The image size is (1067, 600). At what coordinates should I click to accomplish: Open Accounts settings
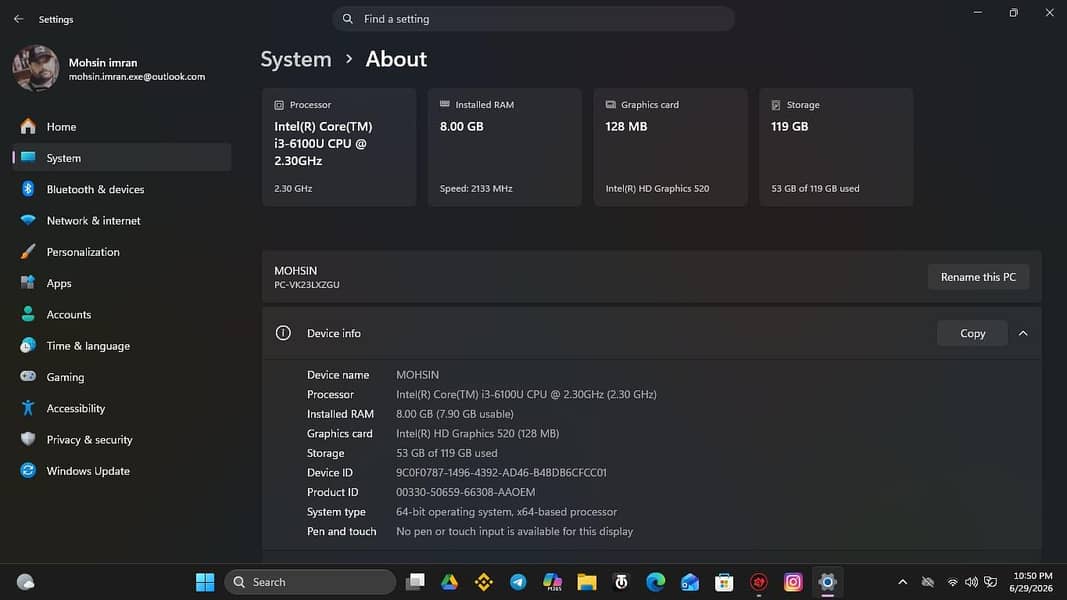click(122, 314)
